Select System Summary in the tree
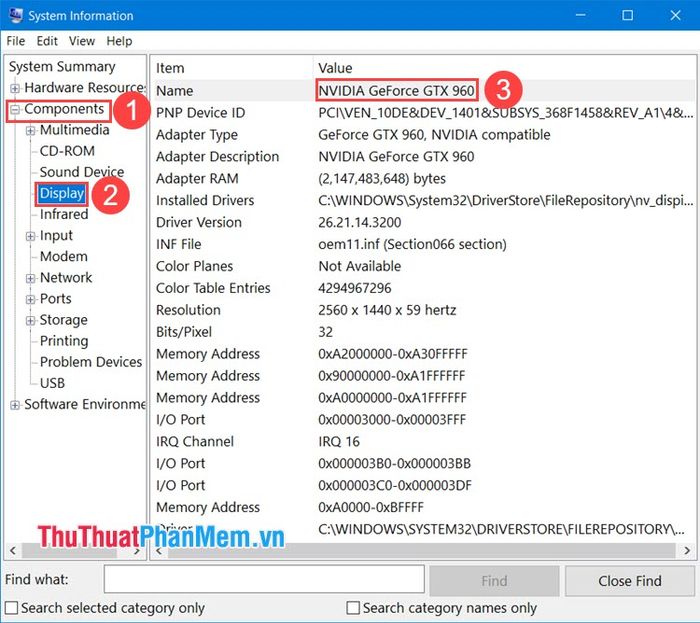 [62, 66]
